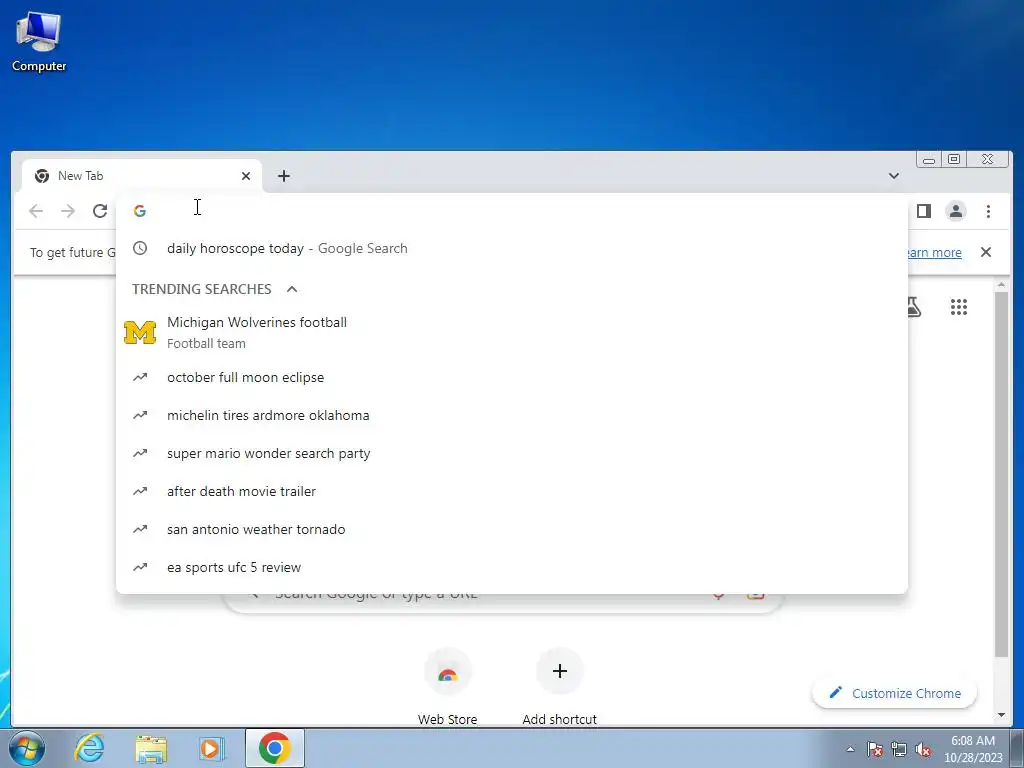This screenshot has height=768, width=1024.
Task: Click trending arrow beside ea sports ufc
Action: (x=140, y=567)
